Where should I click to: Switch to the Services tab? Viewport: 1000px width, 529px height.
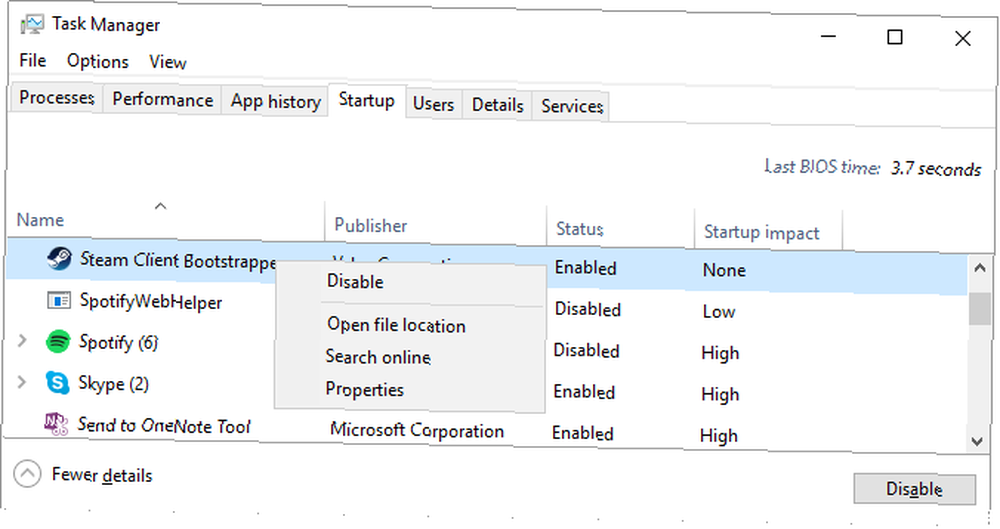[572, 106]
